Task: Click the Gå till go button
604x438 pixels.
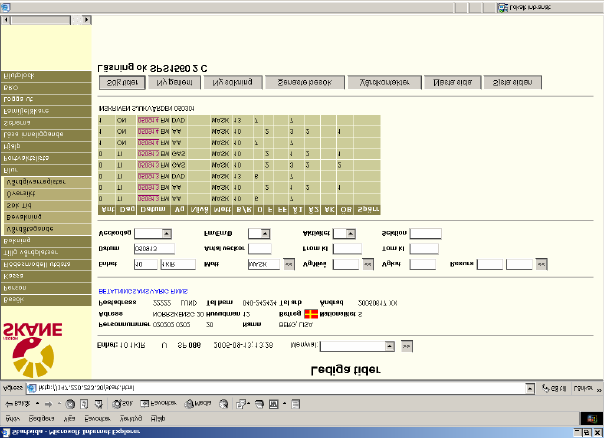Action: point(554,388)
